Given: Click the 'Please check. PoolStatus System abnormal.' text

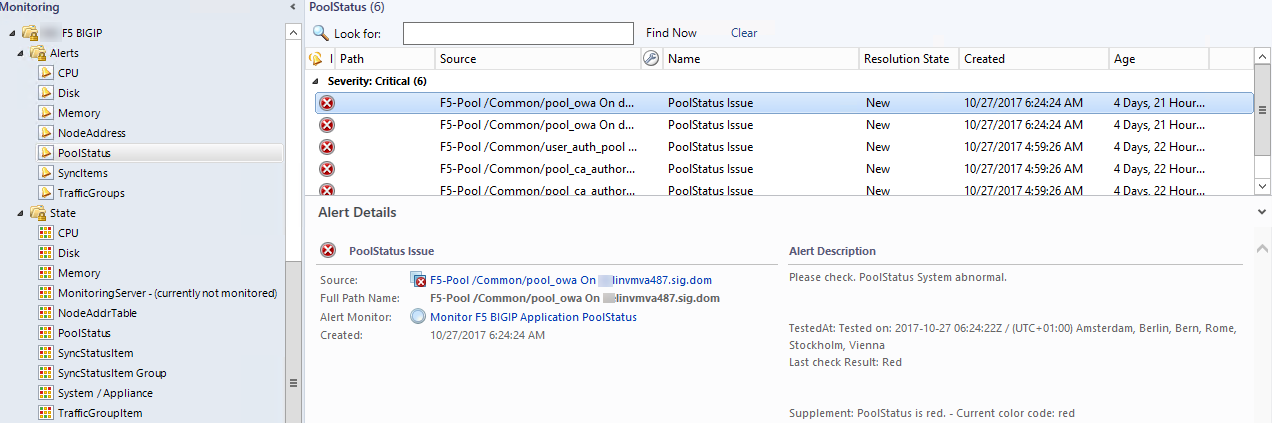Looking at the screenshot, I should point(898,277).
